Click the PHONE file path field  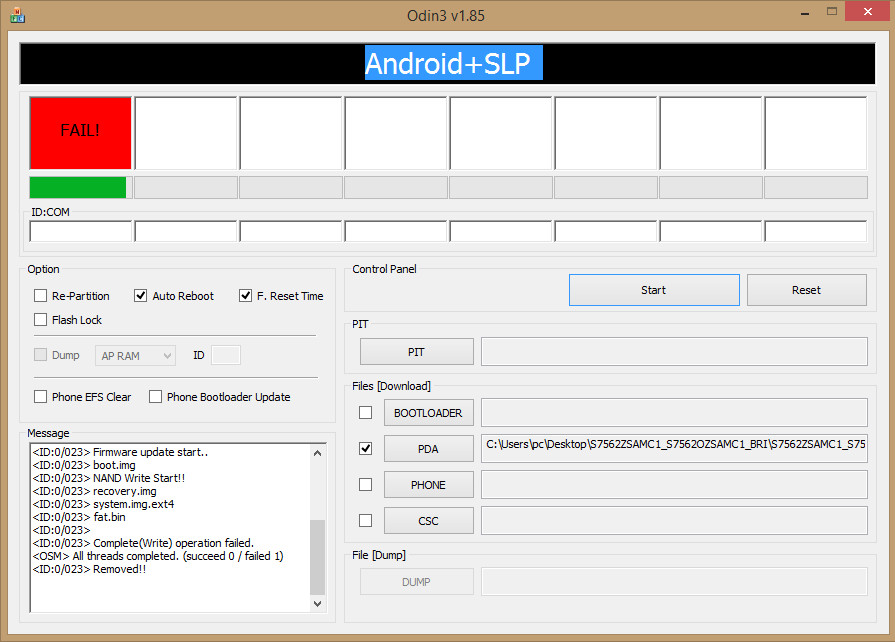(x=674, y=484)
